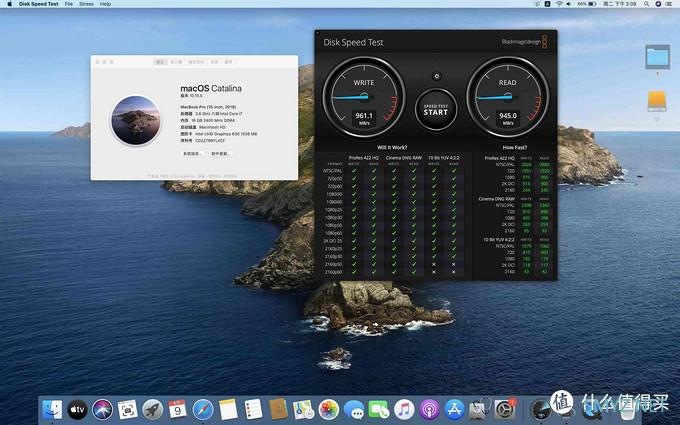Open Screenshot tool in the dock
The width and height of the screenshot is (680, 425).
click(128, 409)
